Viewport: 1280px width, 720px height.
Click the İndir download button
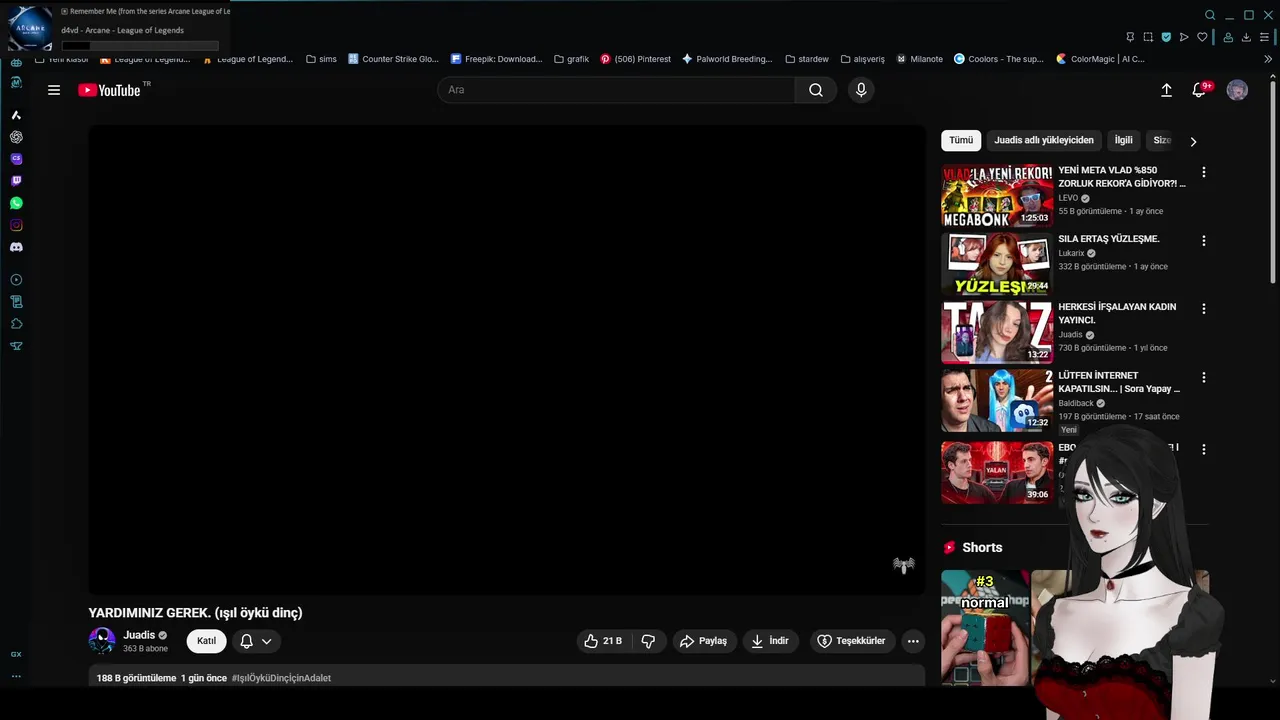coord(770,641)
